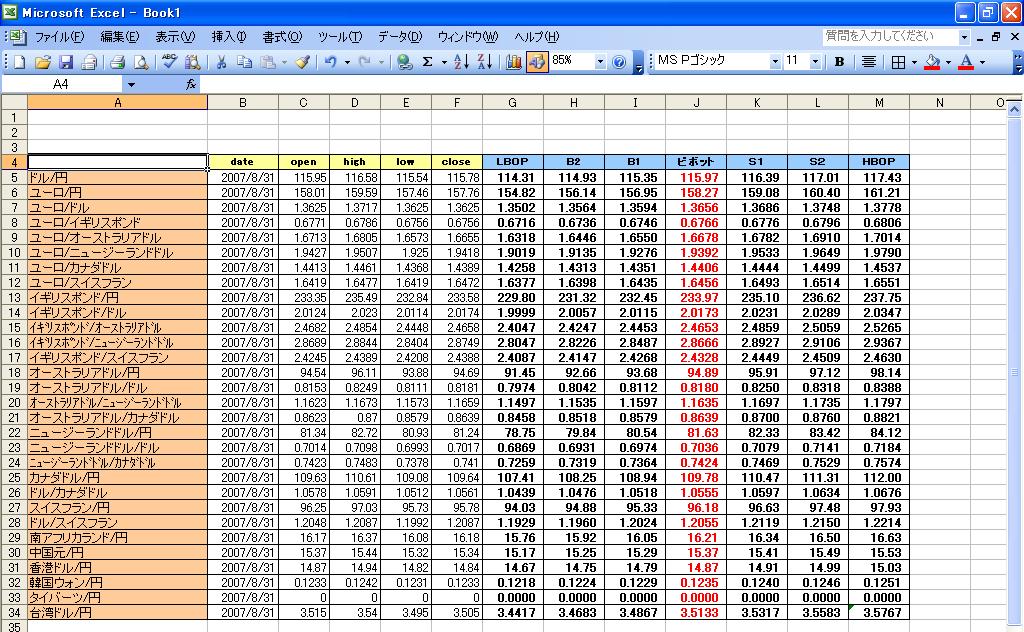Open the ツール(T) menu
Viewport: 1024px width, 632px height.
[340, 37]
